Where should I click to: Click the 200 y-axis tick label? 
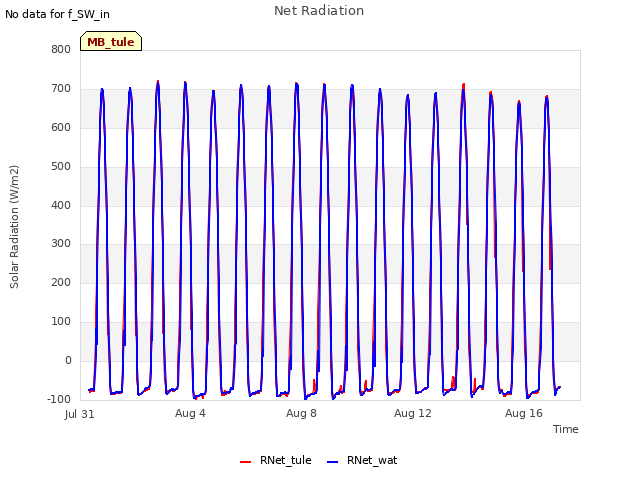click(x=61, y=282)
